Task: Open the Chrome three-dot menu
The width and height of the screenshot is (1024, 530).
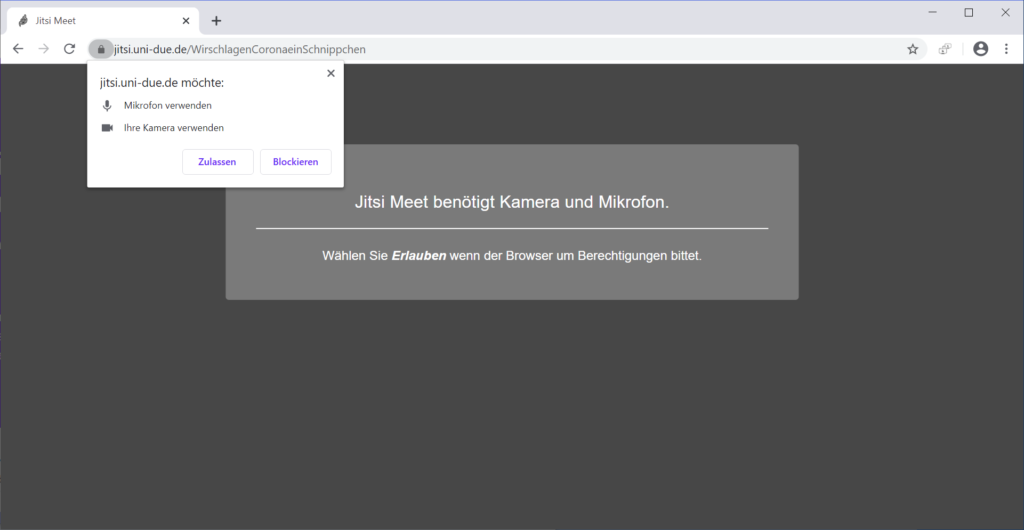Action: click(x=1006, y=49)
